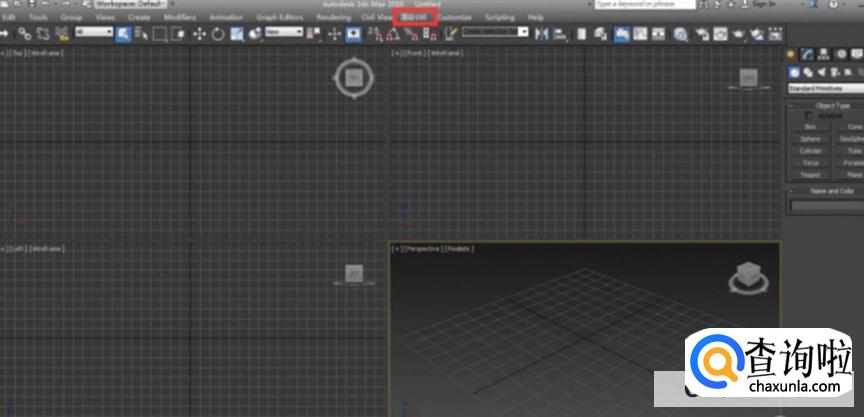Open Rendered Frame Window
The image size is (864, 417).
tap(720, 34)
